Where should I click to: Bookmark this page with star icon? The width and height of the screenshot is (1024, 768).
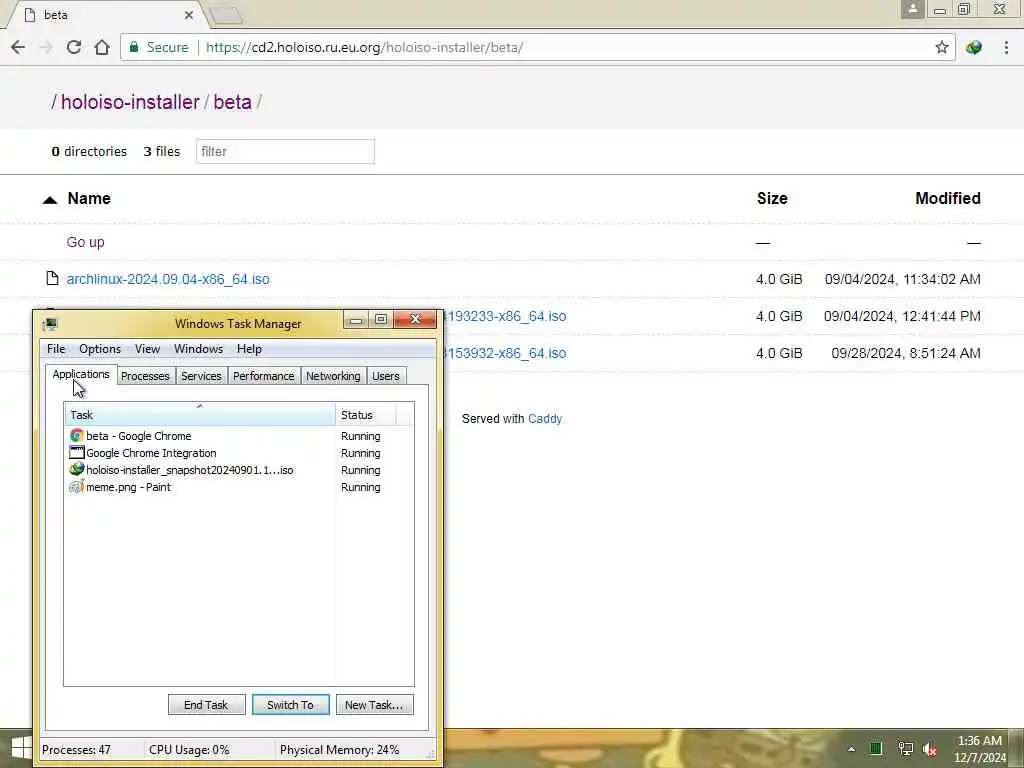click(941, 47)
